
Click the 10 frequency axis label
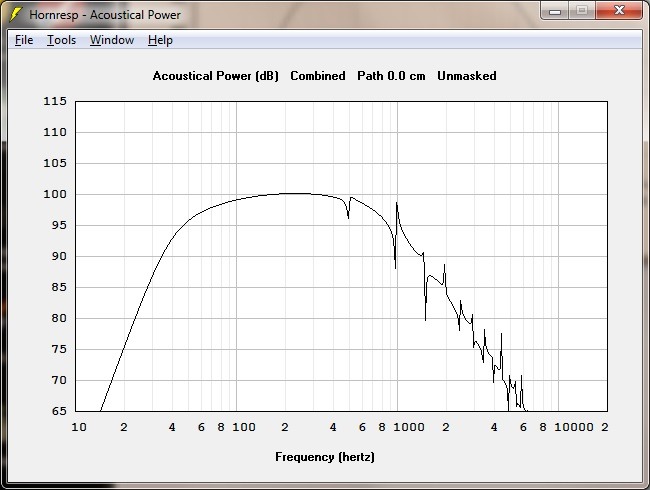tap(79, 427)
